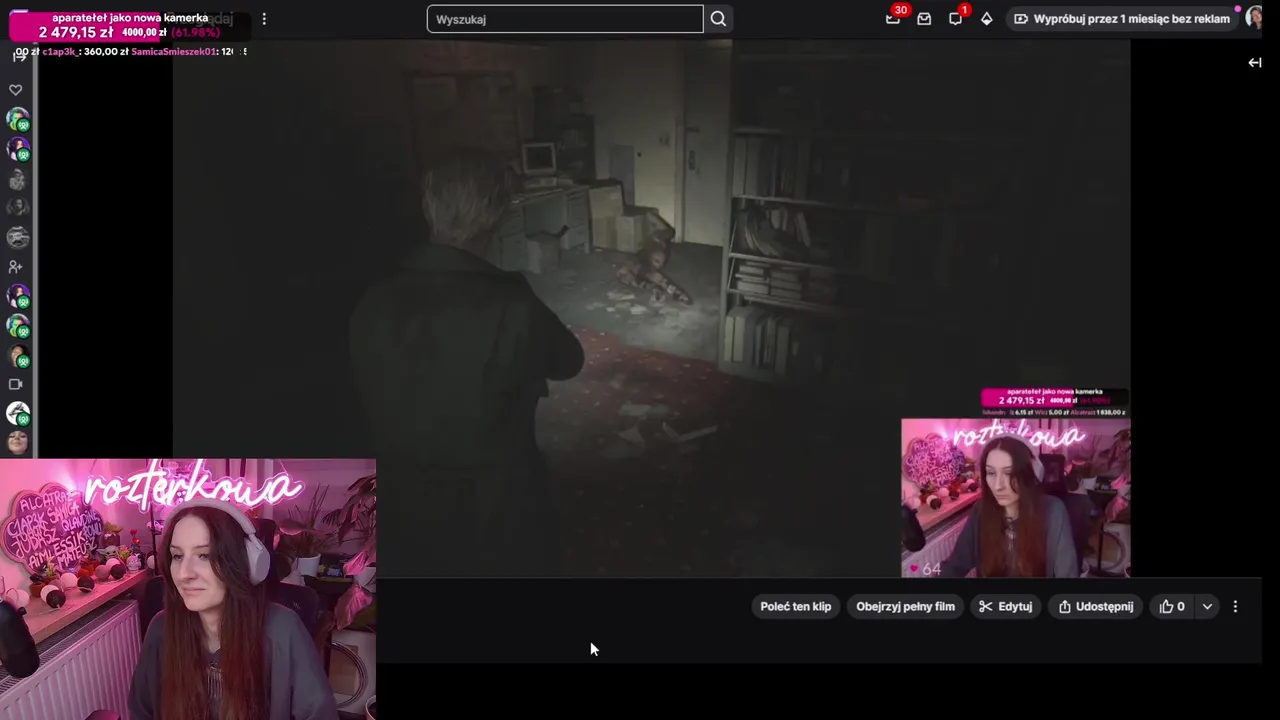This screenshot has width=1280, height=720.
Task: Click the magnifying glass search button
Action: [718, 19]
